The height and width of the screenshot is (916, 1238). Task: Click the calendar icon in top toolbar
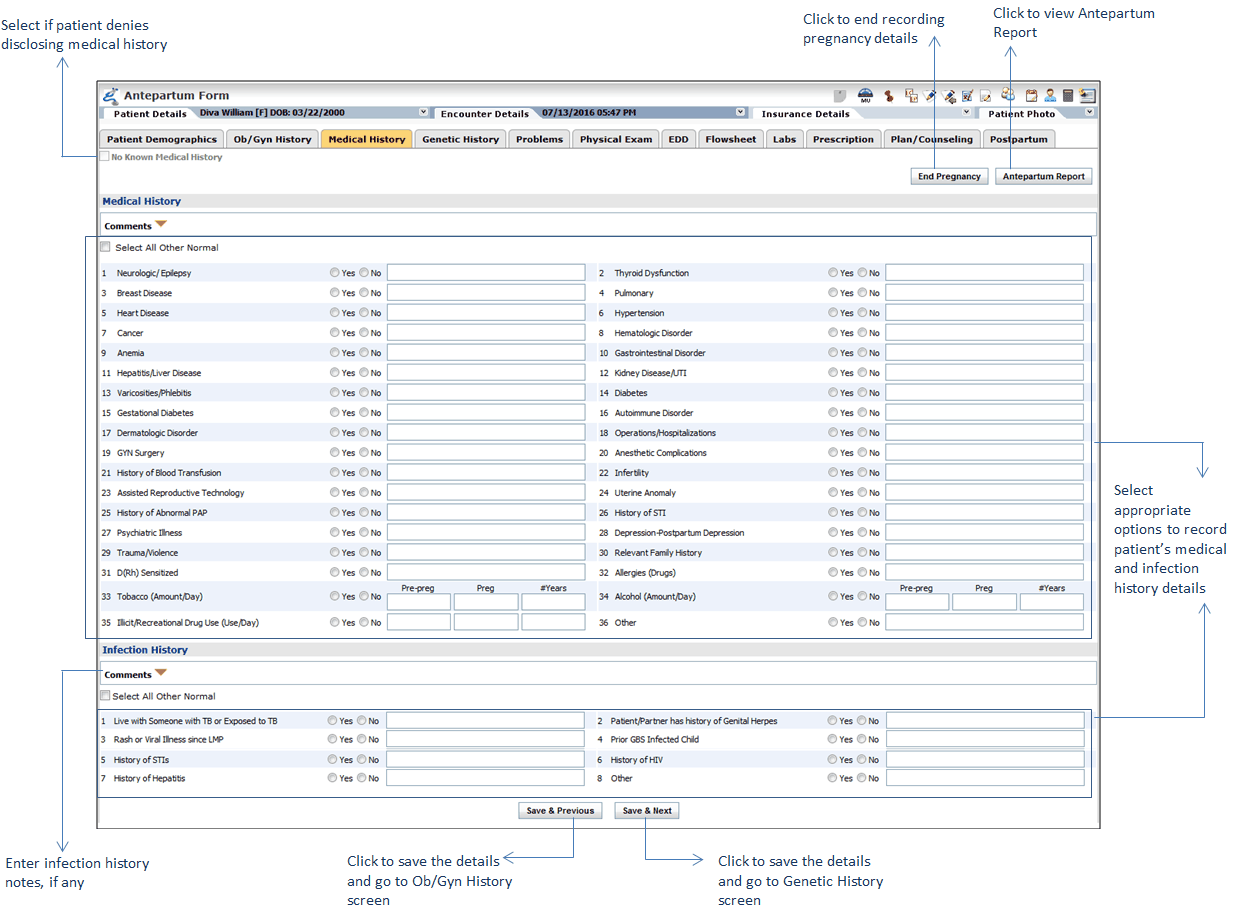1031,96
